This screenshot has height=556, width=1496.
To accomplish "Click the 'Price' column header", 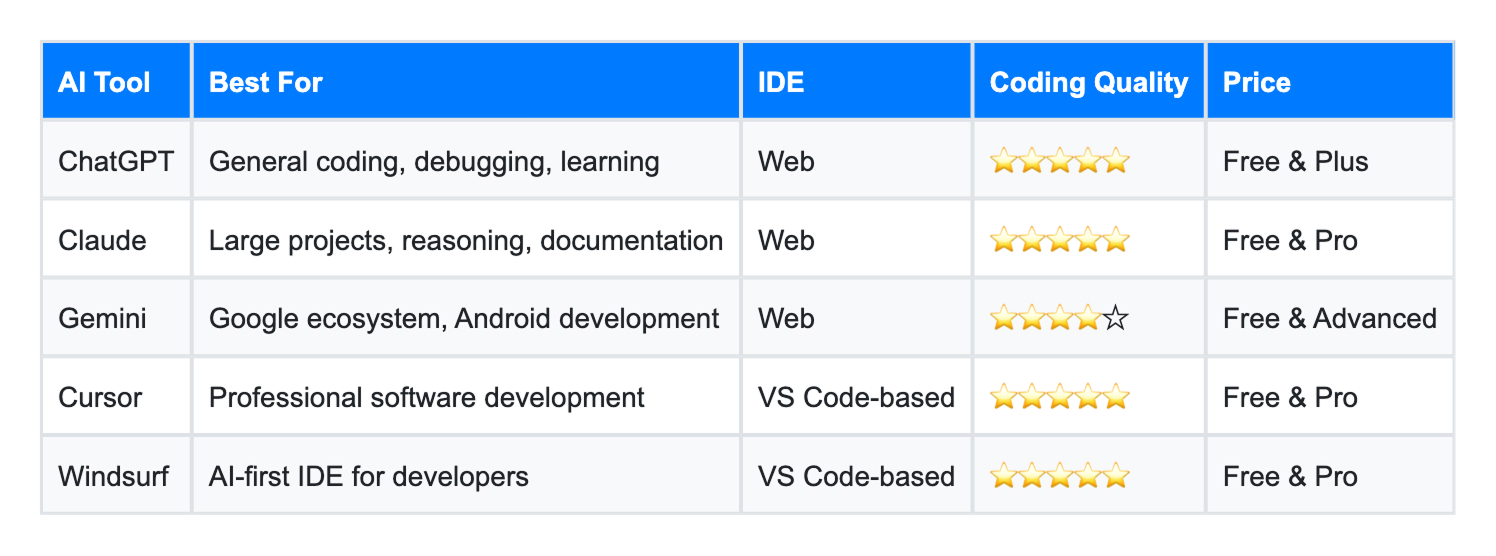I will [1330, 81].
